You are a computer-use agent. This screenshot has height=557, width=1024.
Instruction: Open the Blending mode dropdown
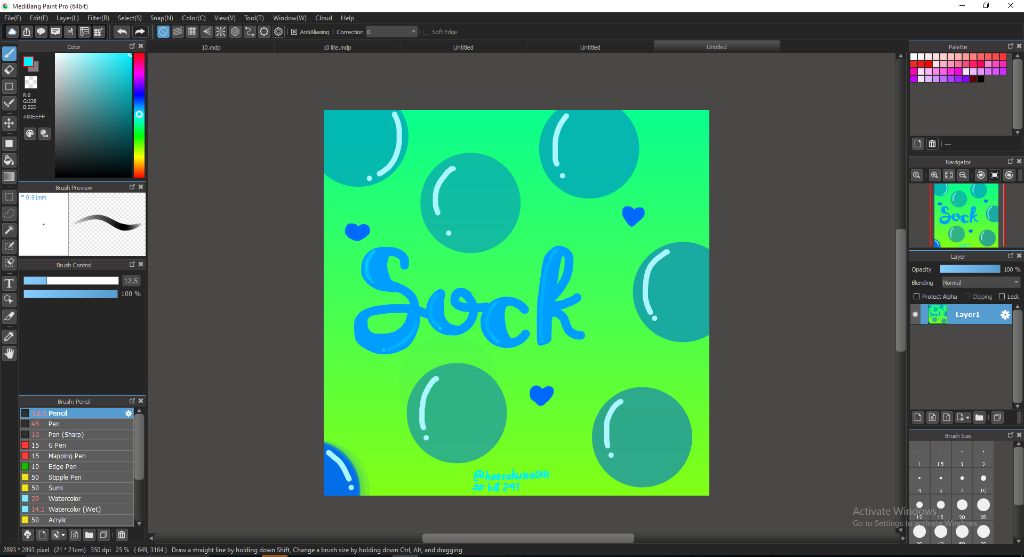[x=980, y=283]
